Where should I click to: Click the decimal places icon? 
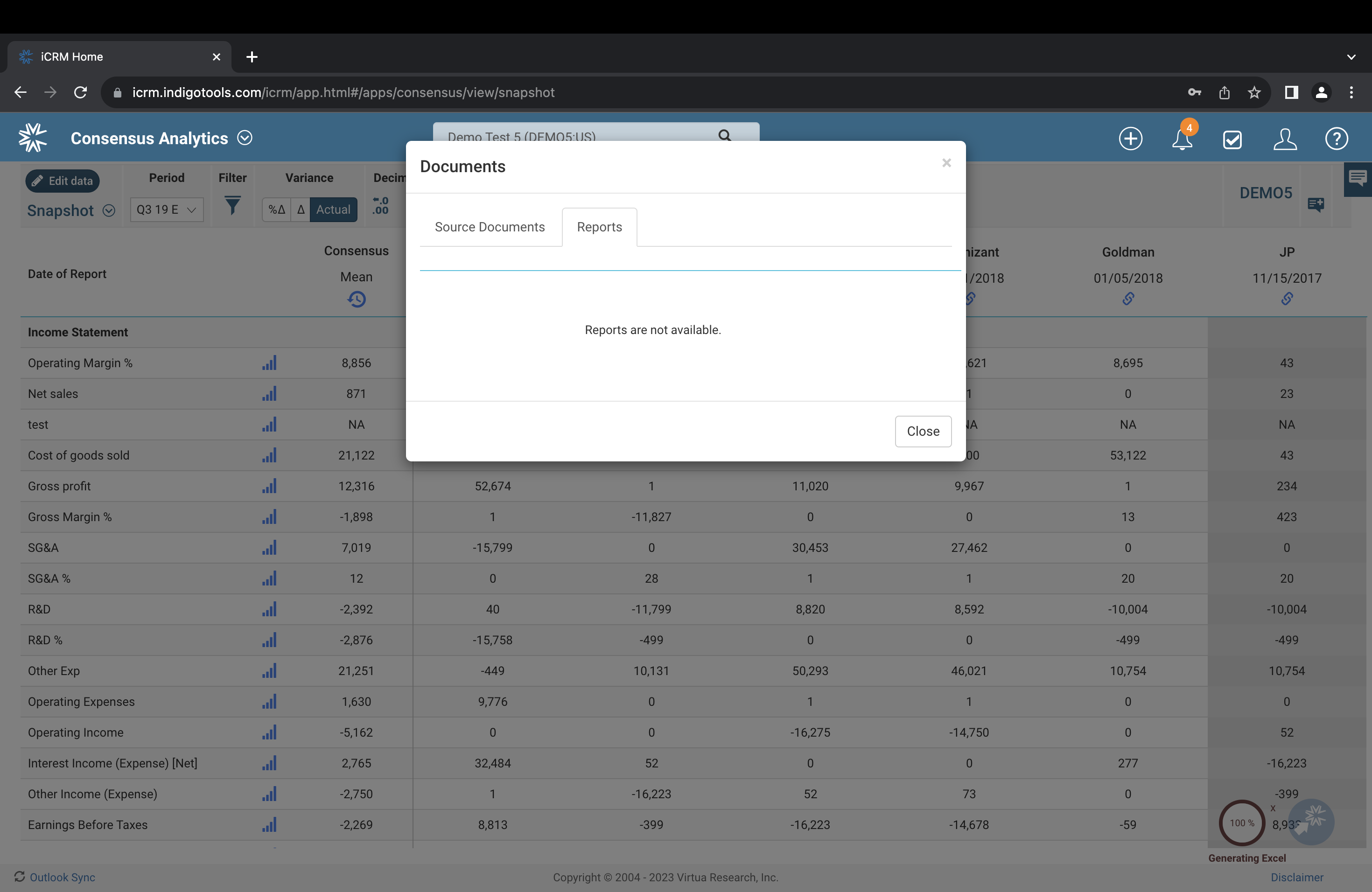(380, 206)
